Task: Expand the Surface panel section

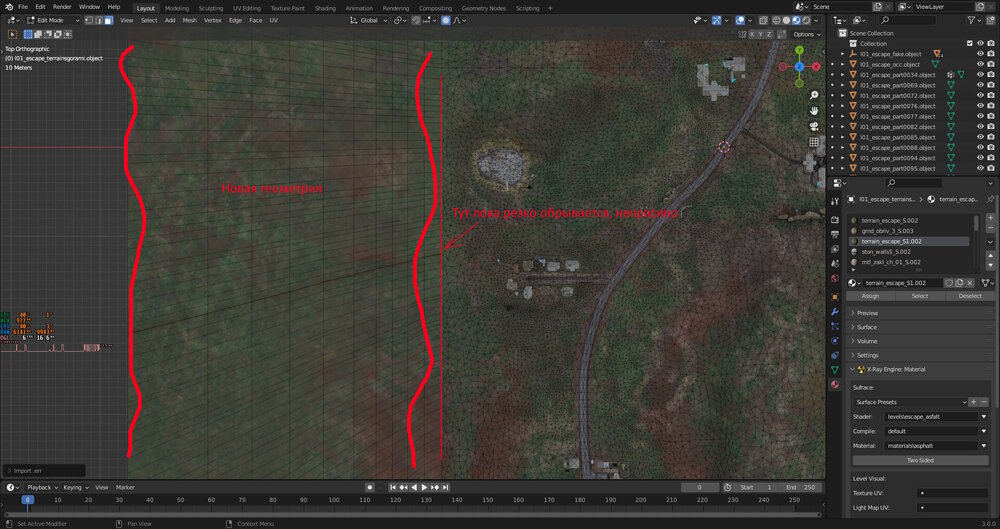Action: [x=866, y=327]
